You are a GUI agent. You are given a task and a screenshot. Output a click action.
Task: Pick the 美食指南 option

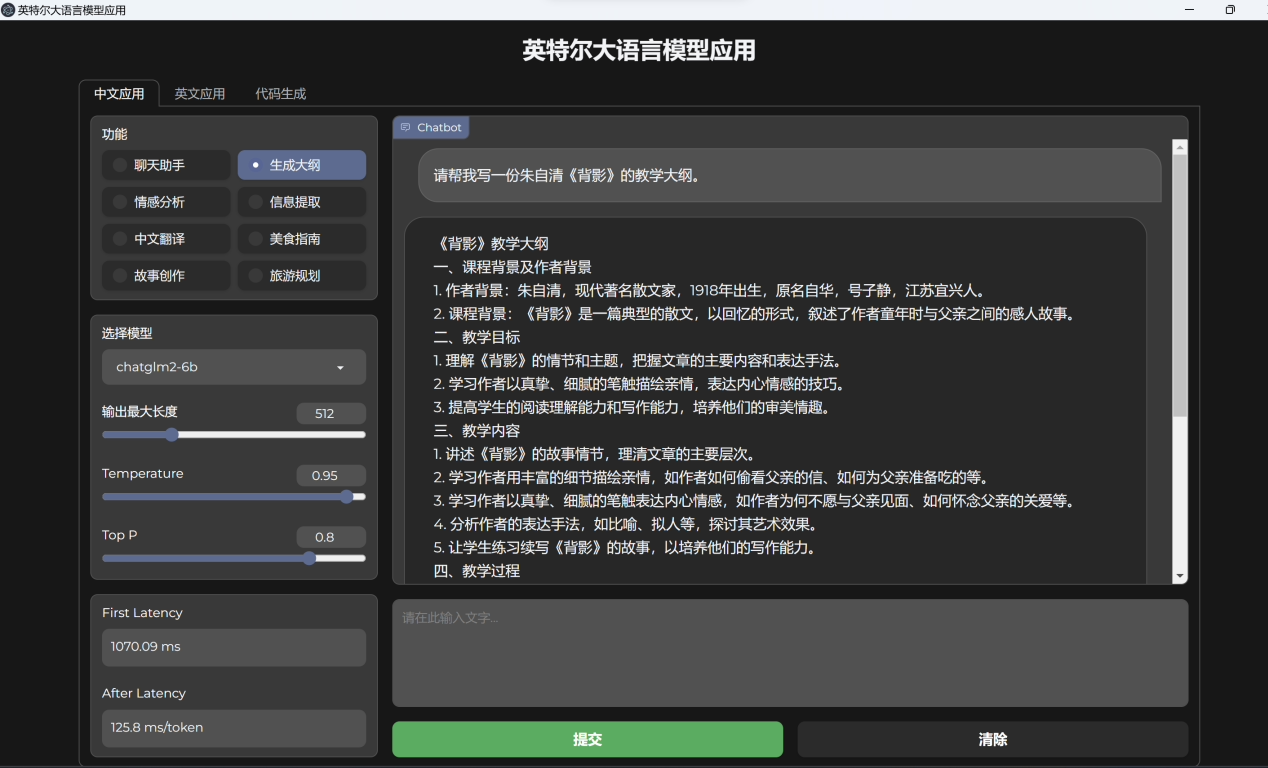click(x=302, y=239)
